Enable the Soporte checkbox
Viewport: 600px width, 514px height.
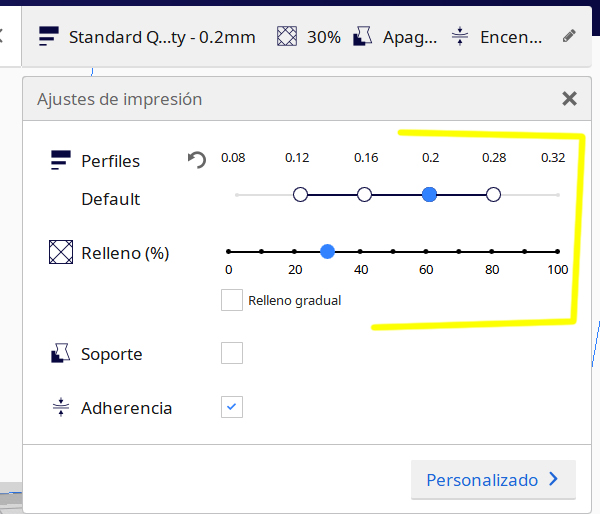point(232,353)
